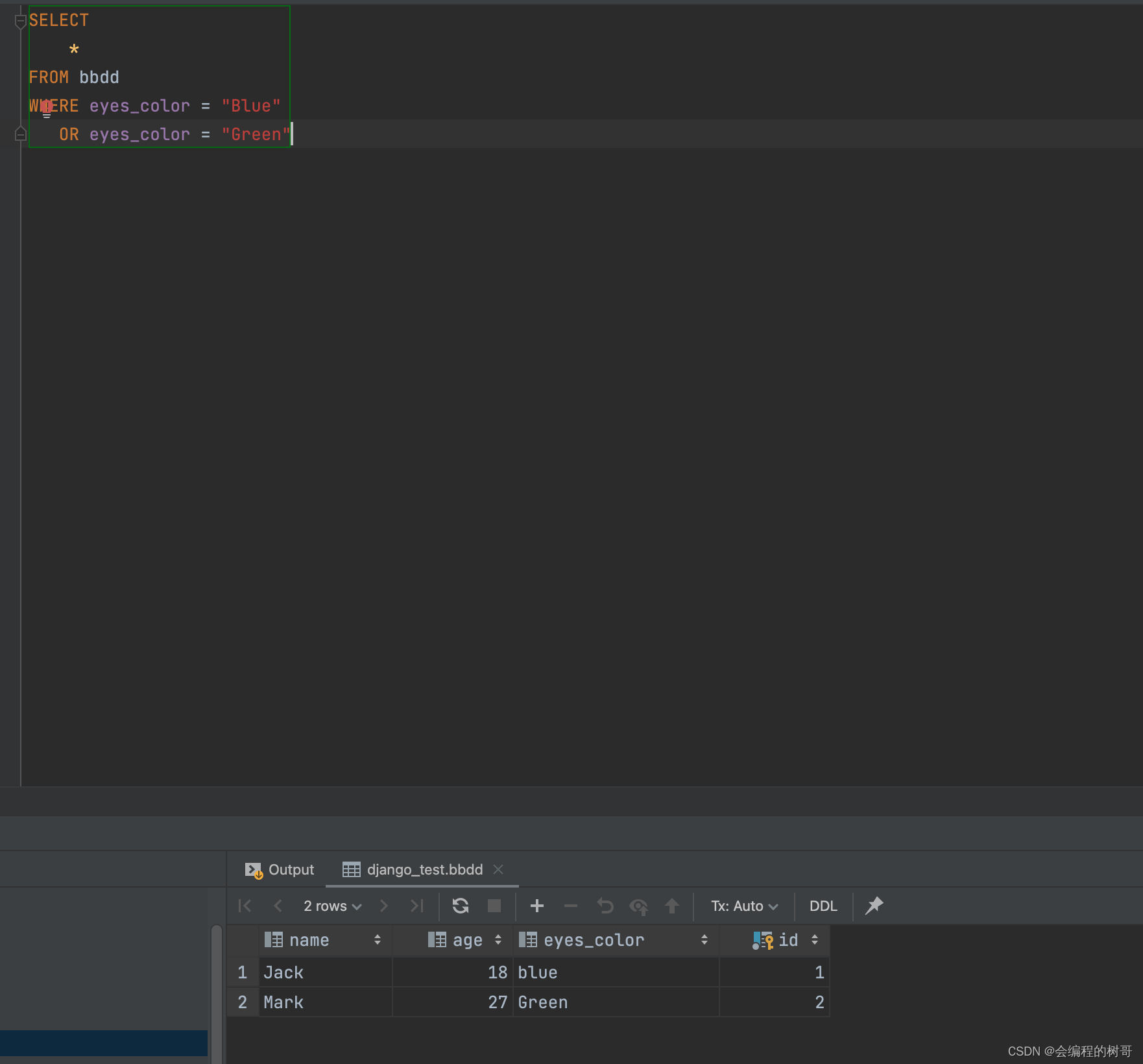Pin the result tab
1143x1064 pixels.
(x=874, y=905)
